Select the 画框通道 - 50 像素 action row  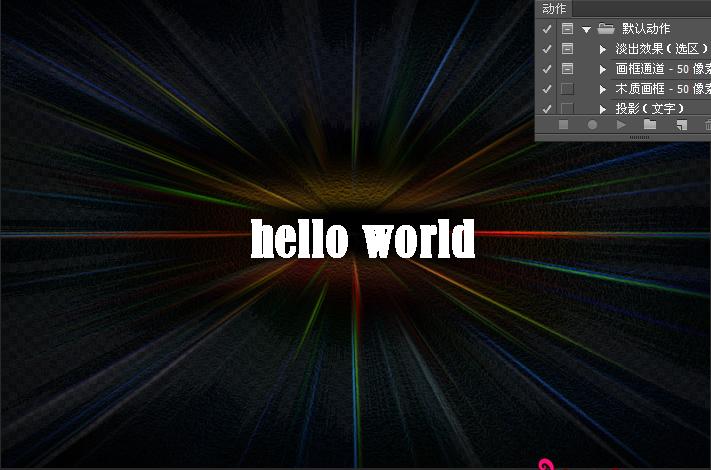662,68
